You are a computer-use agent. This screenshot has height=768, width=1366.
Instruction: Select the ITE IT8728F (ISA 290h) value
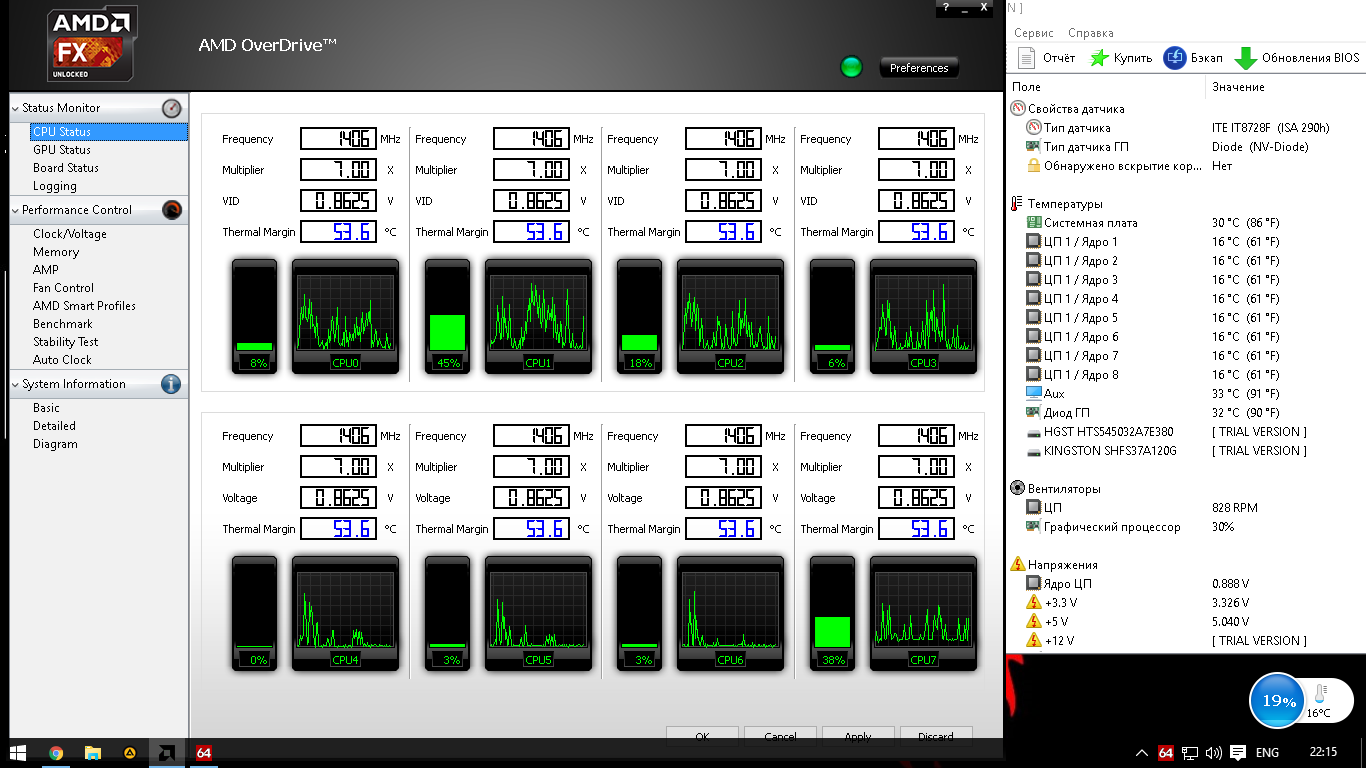tap(1271, 128)
